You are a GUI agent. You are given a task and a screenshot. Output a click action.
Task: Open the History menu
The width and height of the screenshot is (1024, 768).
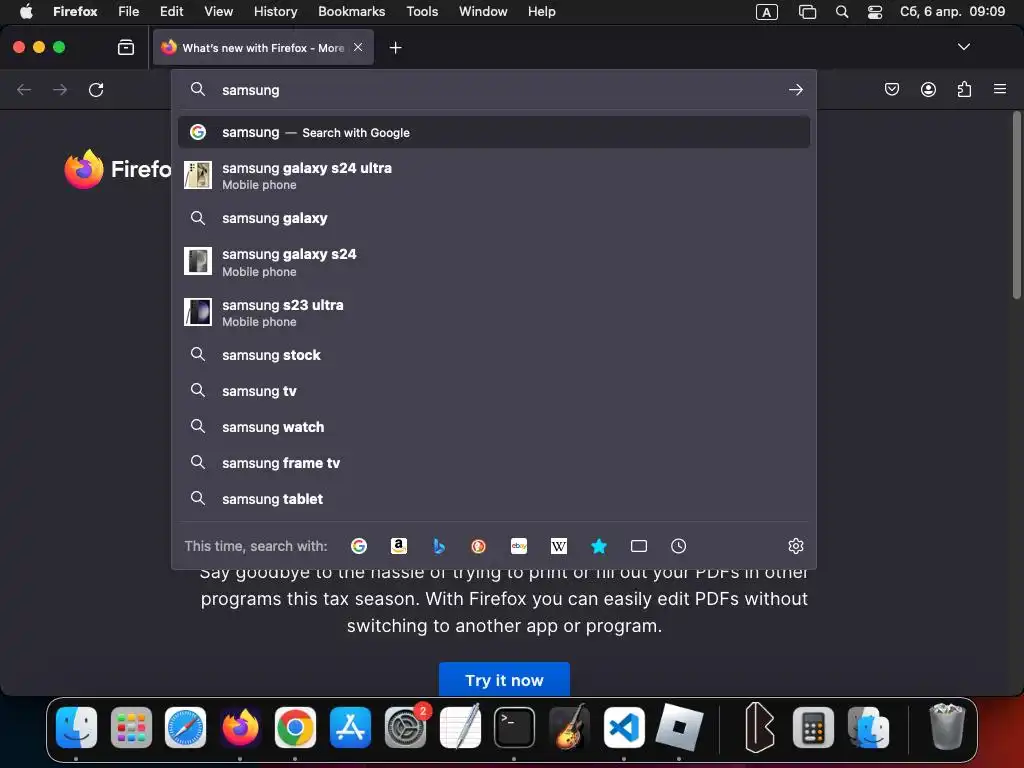[x=275, y=11]
